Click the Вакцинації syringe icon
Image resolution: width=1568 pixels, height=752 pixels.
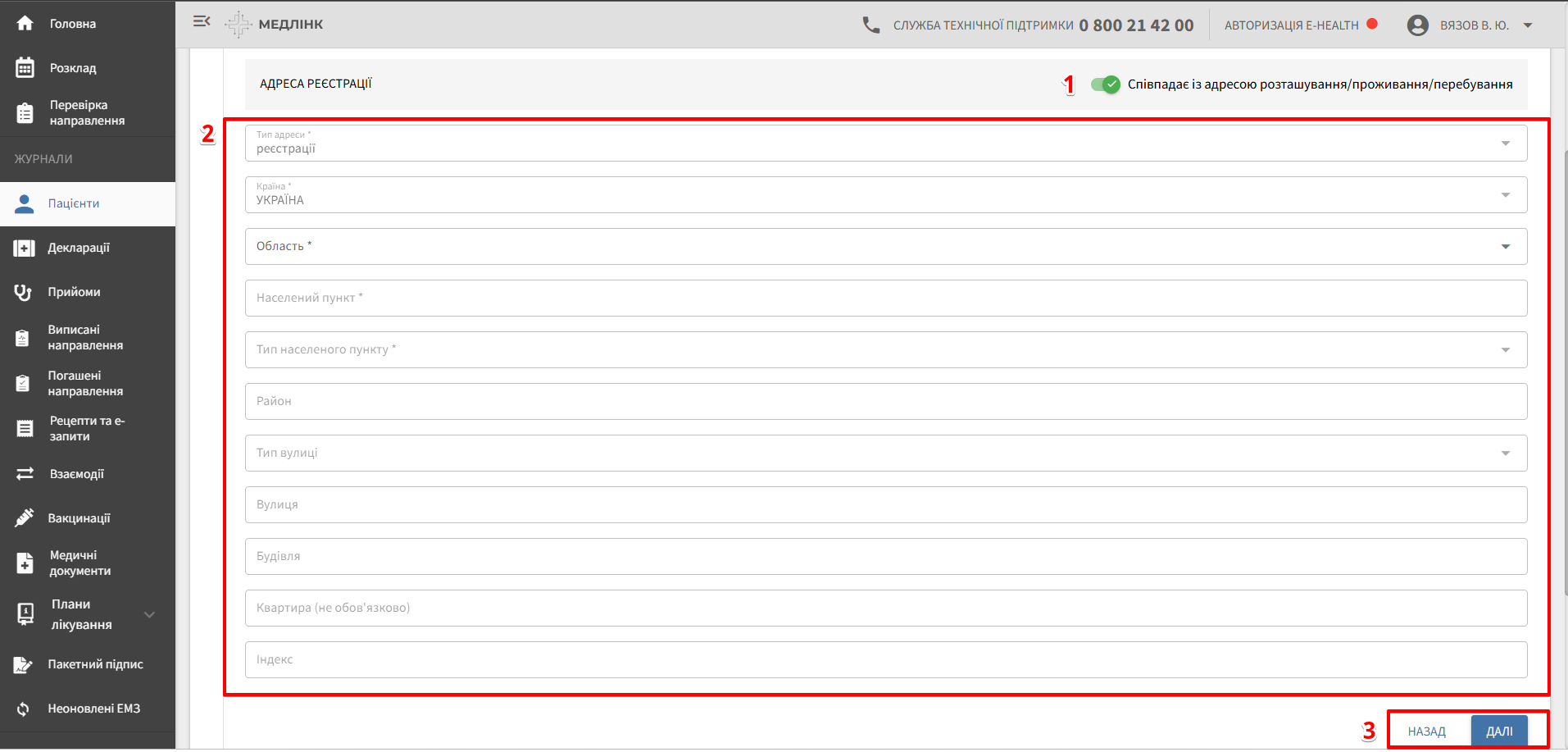point(25,517)
